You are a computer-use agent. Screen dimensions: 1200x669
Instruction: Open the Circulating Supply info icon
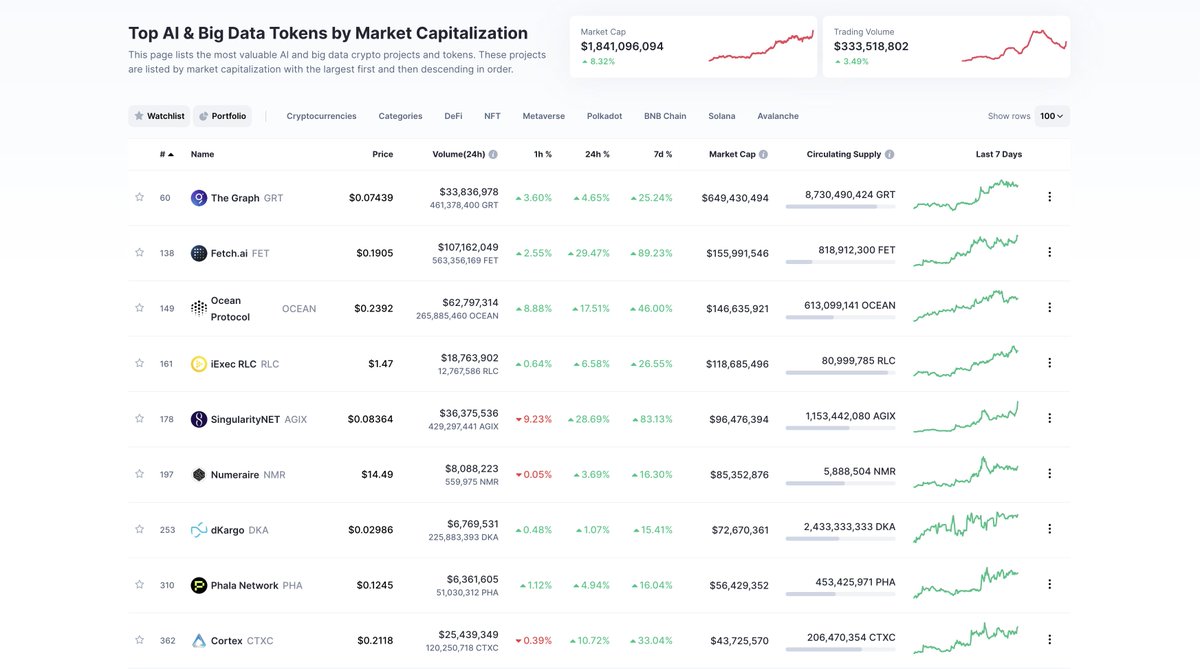pos(889,155)
